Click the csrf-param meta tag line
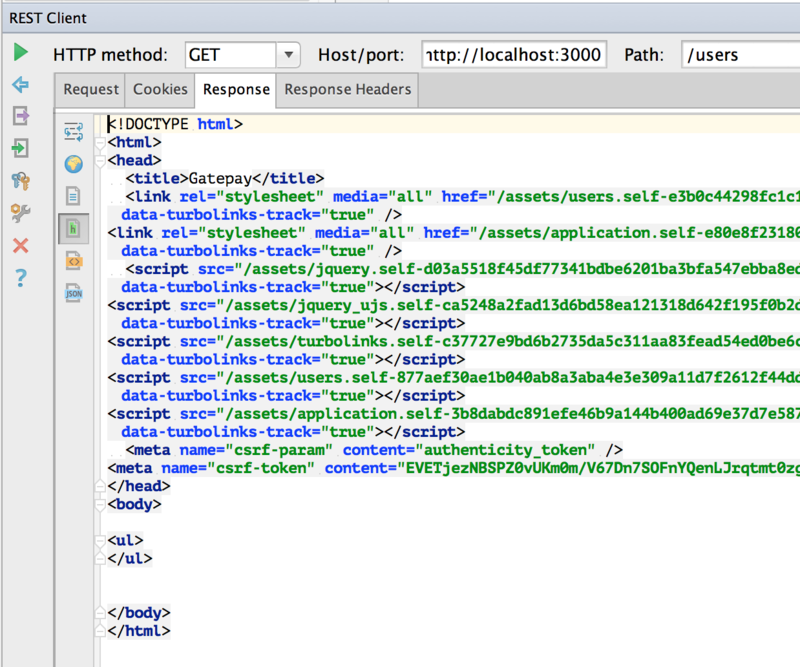The width and height of the screenshot is (800, 667). (374, 450)
